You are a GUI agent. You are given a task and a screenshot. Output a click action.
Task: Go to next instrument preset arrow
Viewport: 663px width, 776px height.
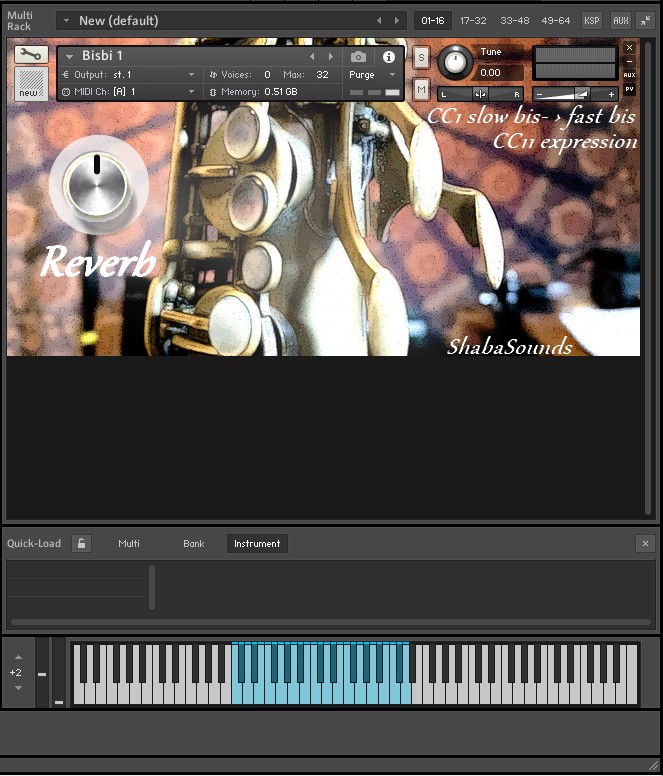coord(331,57)
